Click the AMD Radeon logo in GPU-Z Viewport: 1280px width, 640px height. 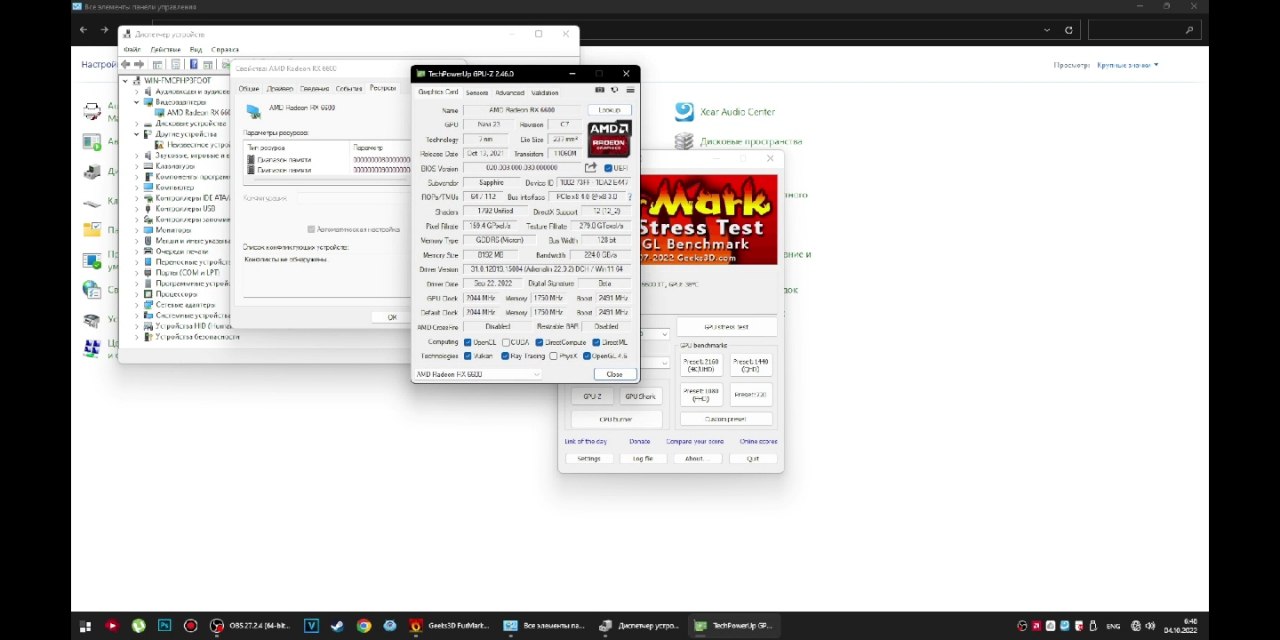609,137
